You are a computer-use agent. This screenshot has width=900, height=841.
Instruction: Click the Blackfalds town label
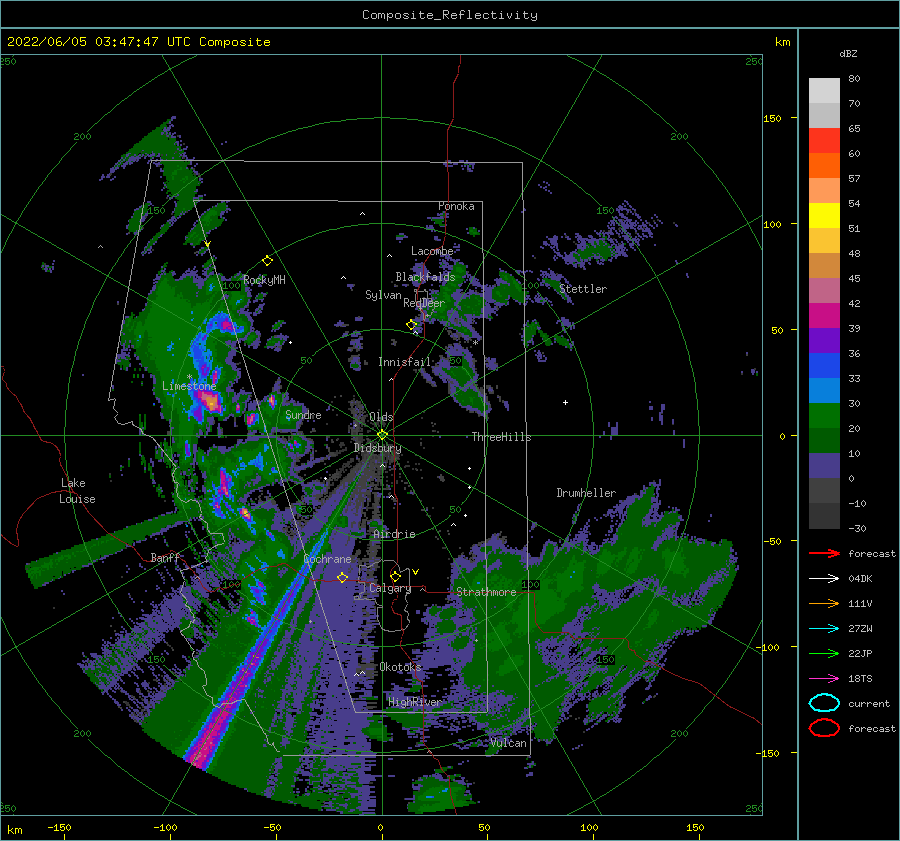[425, 277]
